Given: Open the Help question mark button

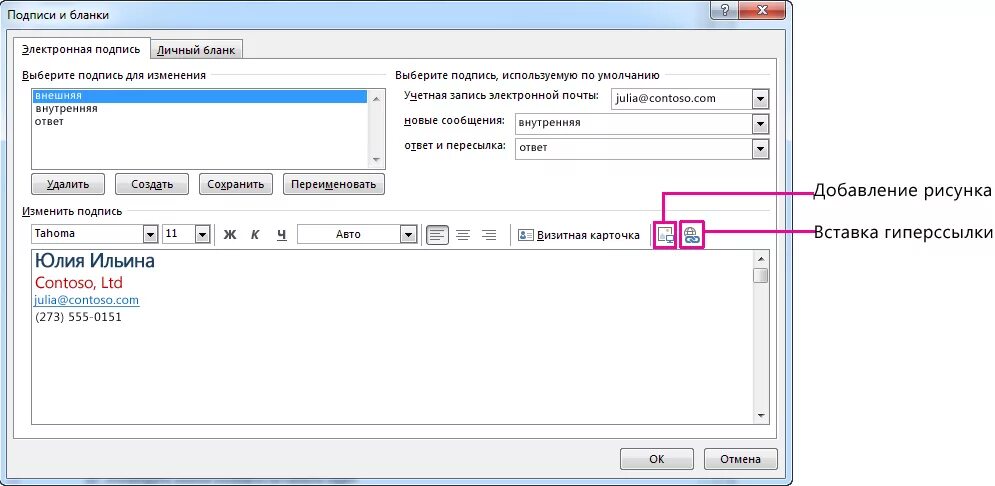Looking at the screenshot, I should (x=724, y=11).
